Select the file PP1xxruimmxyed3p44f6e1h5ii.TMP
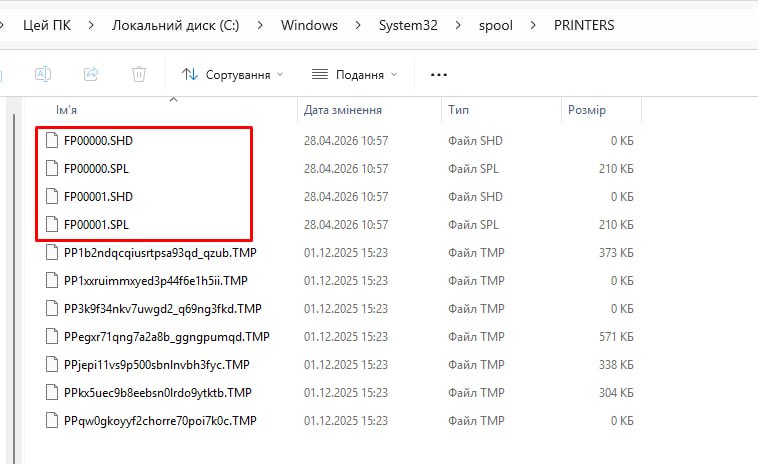The height and width of the screenshot is (464, 758). [155, 281]
